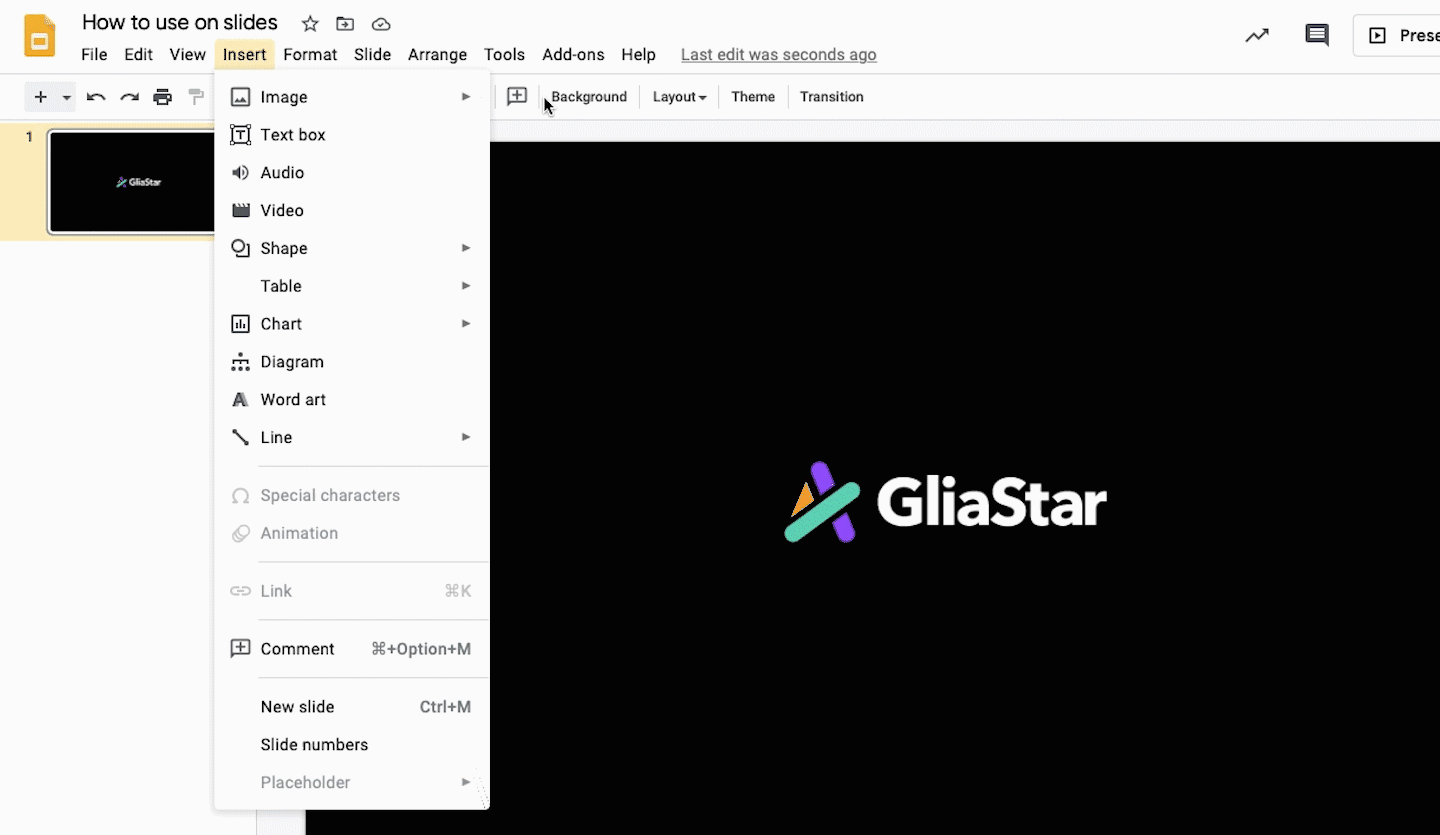
Task: Select New slide menu entry
Action: (352, 707)
